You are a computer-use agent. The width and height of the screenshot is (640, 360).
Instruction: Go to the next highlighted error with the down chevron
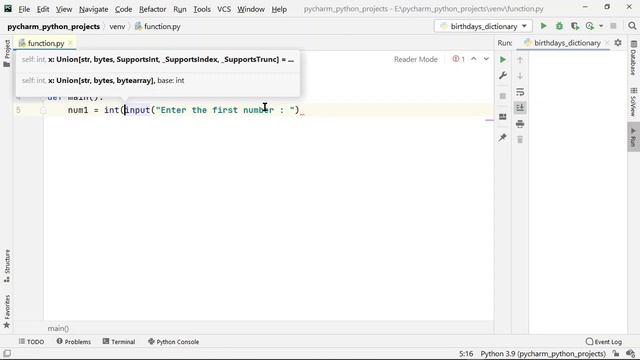click(486, 59)
